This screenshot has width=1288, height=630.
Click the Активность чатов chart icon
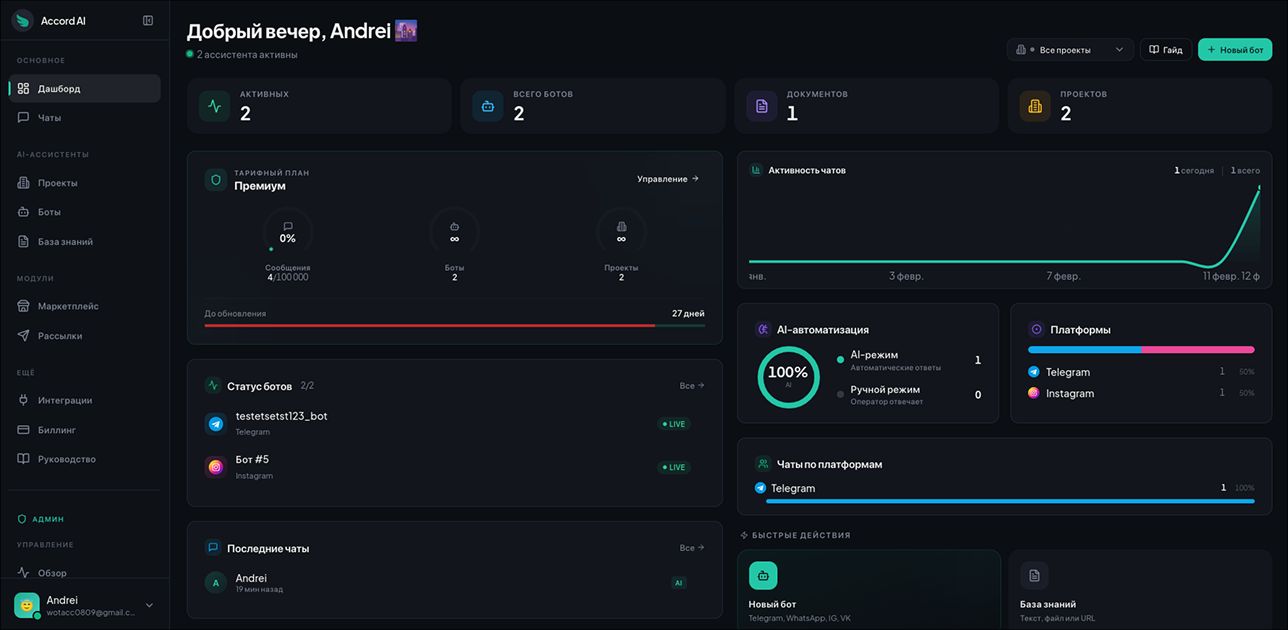(757, 170)
